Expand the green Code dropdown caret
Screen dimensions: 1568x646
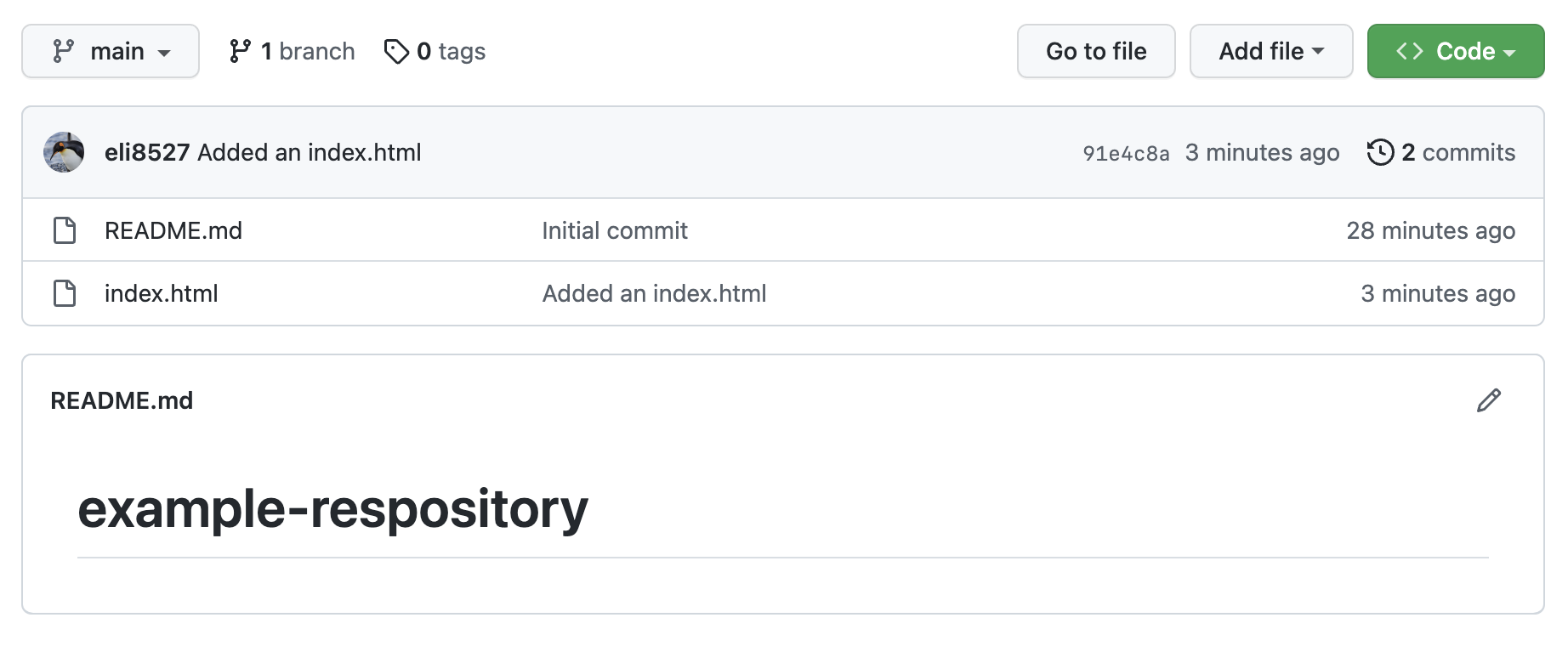[x=1509, y=53]
